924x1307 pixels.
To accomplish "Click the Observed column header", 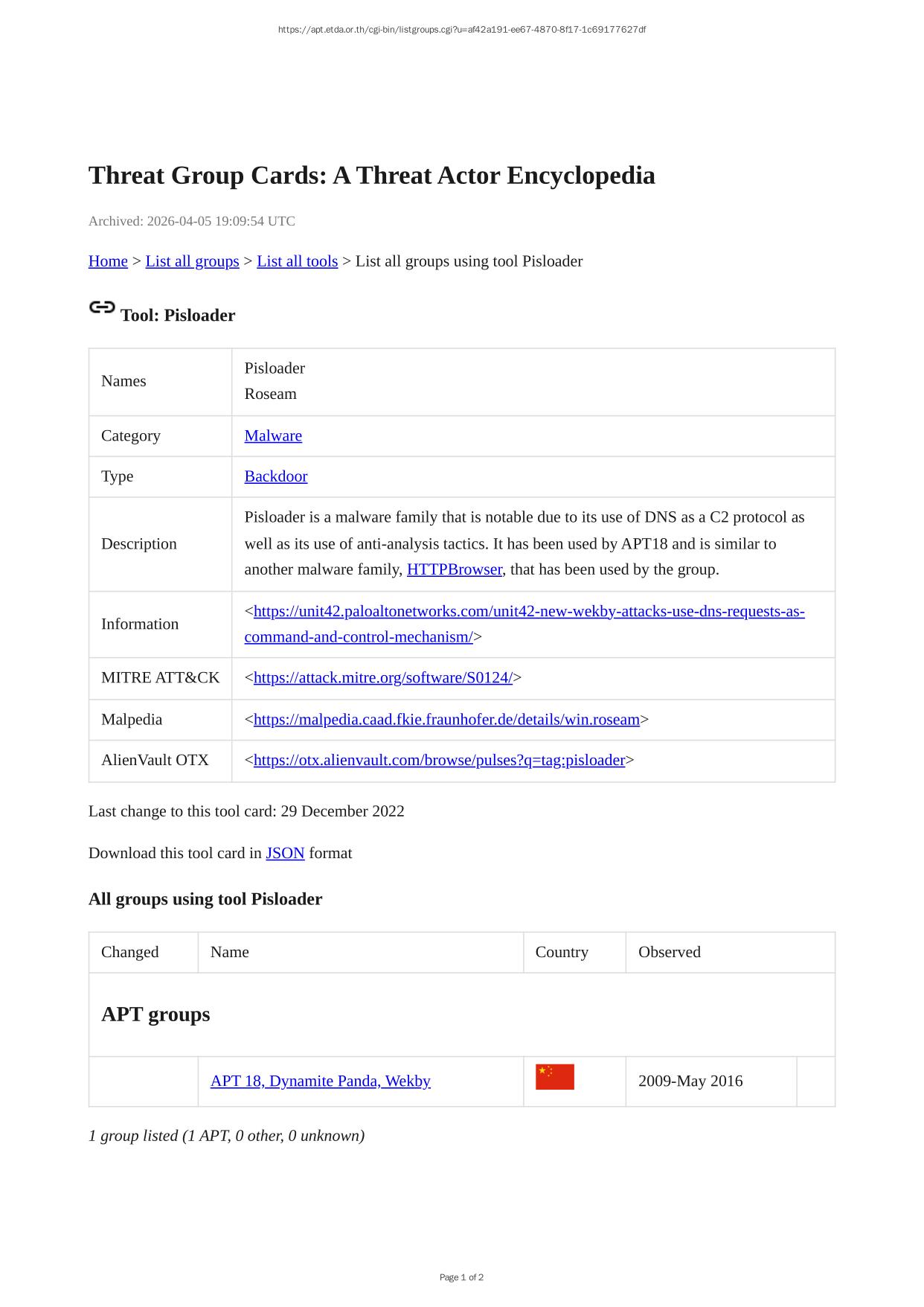I will 669,953.
